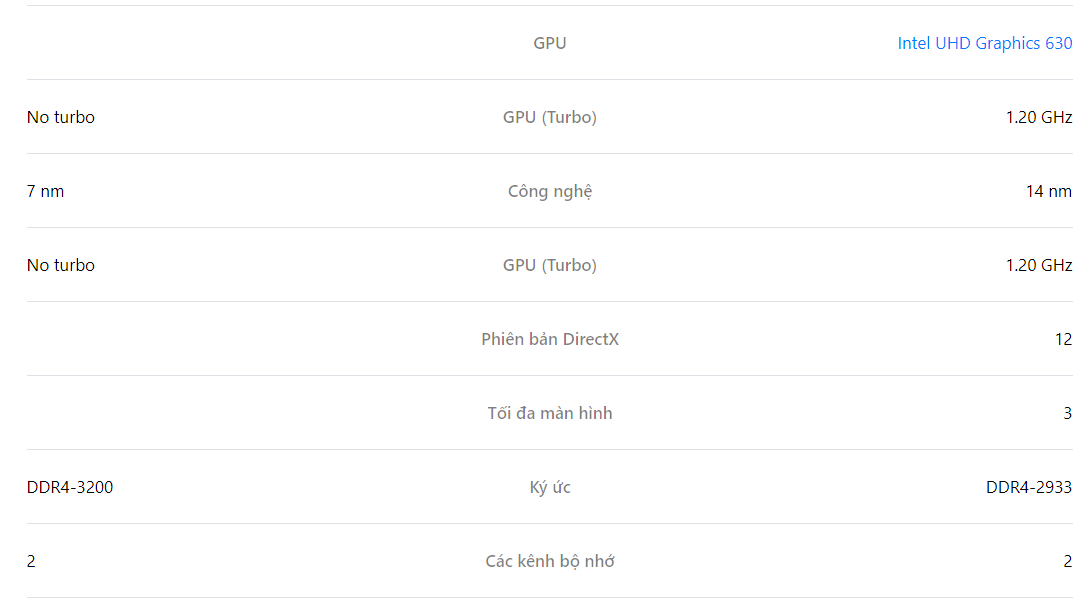The height and width of the screenshot is (599, 1083).
Task: Click the Phiên bản DirectX label
Action: (x=550, y=339)
